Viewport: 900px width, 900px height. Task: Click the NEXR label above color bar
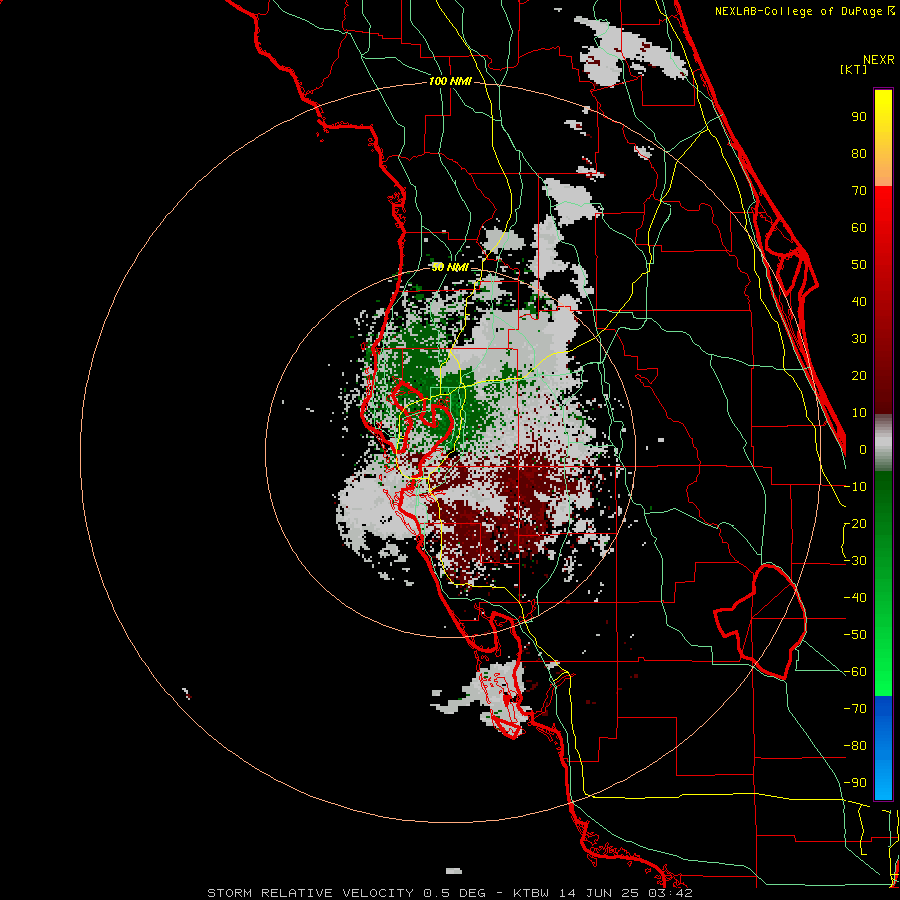coord(879,60)
